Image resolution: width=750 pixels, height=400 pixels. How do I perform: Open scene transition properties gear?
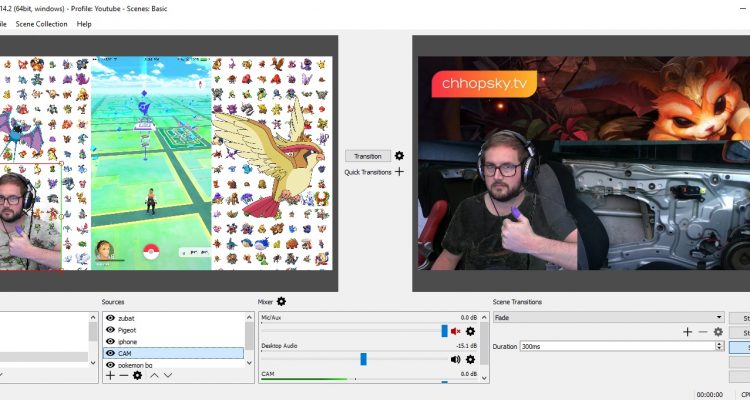tap(718, 332)
